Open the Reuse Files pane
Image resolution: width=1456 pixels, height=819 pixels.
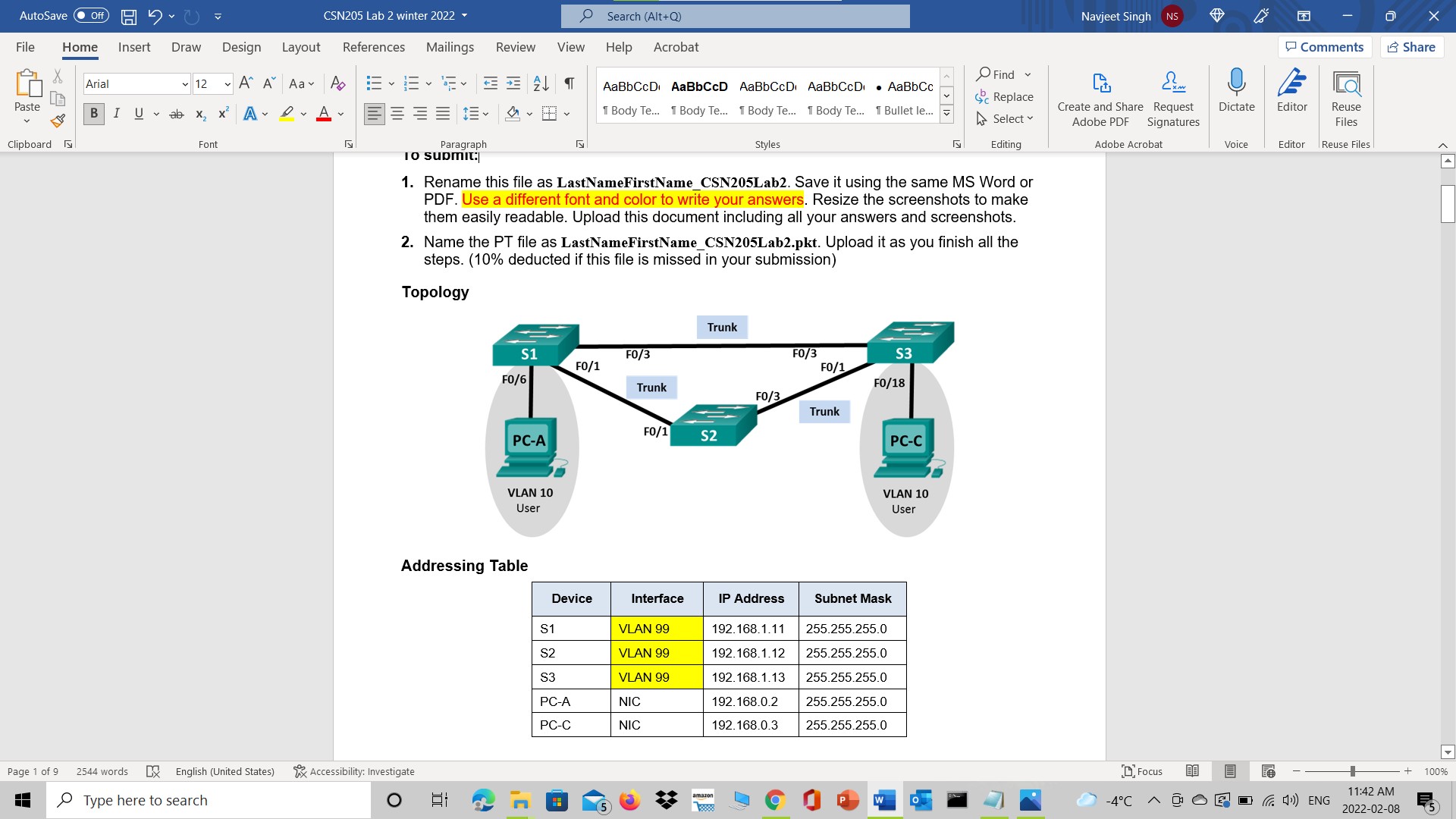click(1346, 97)
